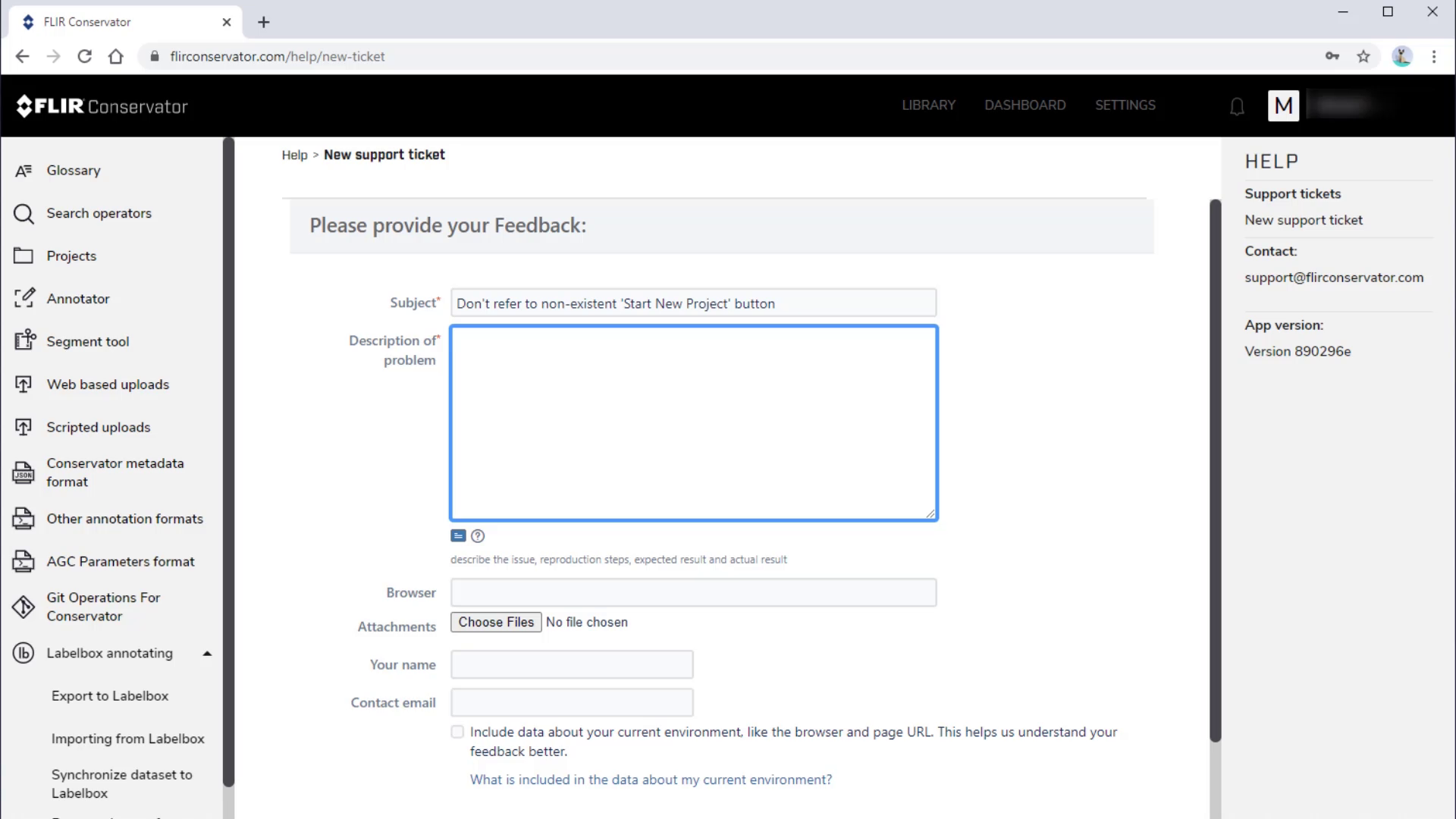1456x819 pixels.
Task: Collapse the Labelbox annotating section
Action: [207, 653]
